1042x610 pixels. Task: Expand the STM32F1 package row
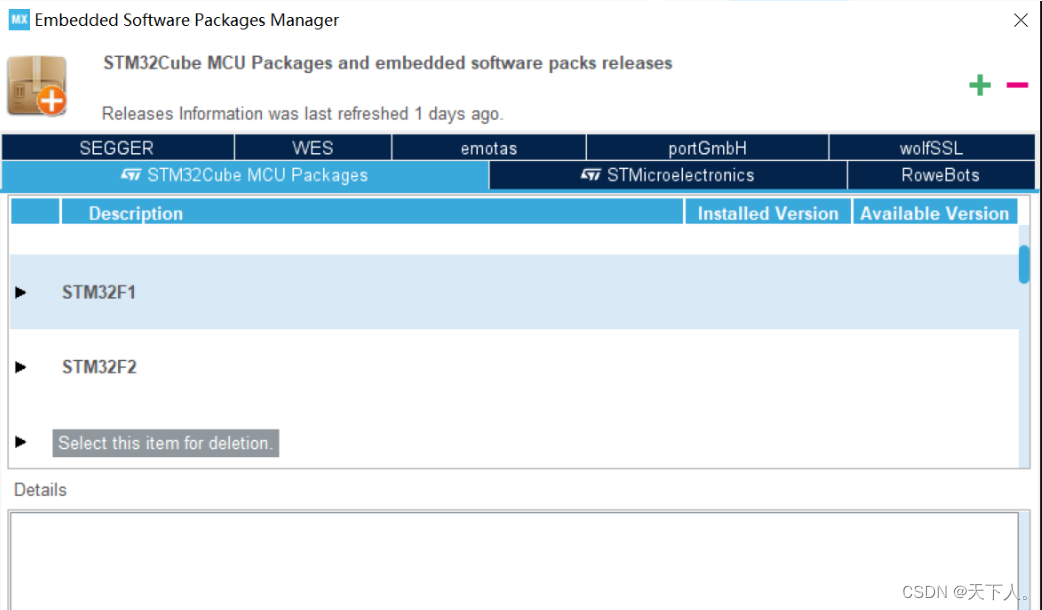[x=21, y=292]
